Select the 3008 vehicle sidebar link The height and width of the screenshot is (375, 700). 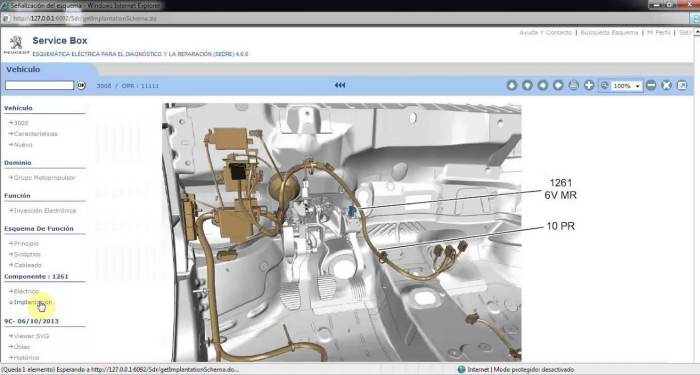point(21,123)
